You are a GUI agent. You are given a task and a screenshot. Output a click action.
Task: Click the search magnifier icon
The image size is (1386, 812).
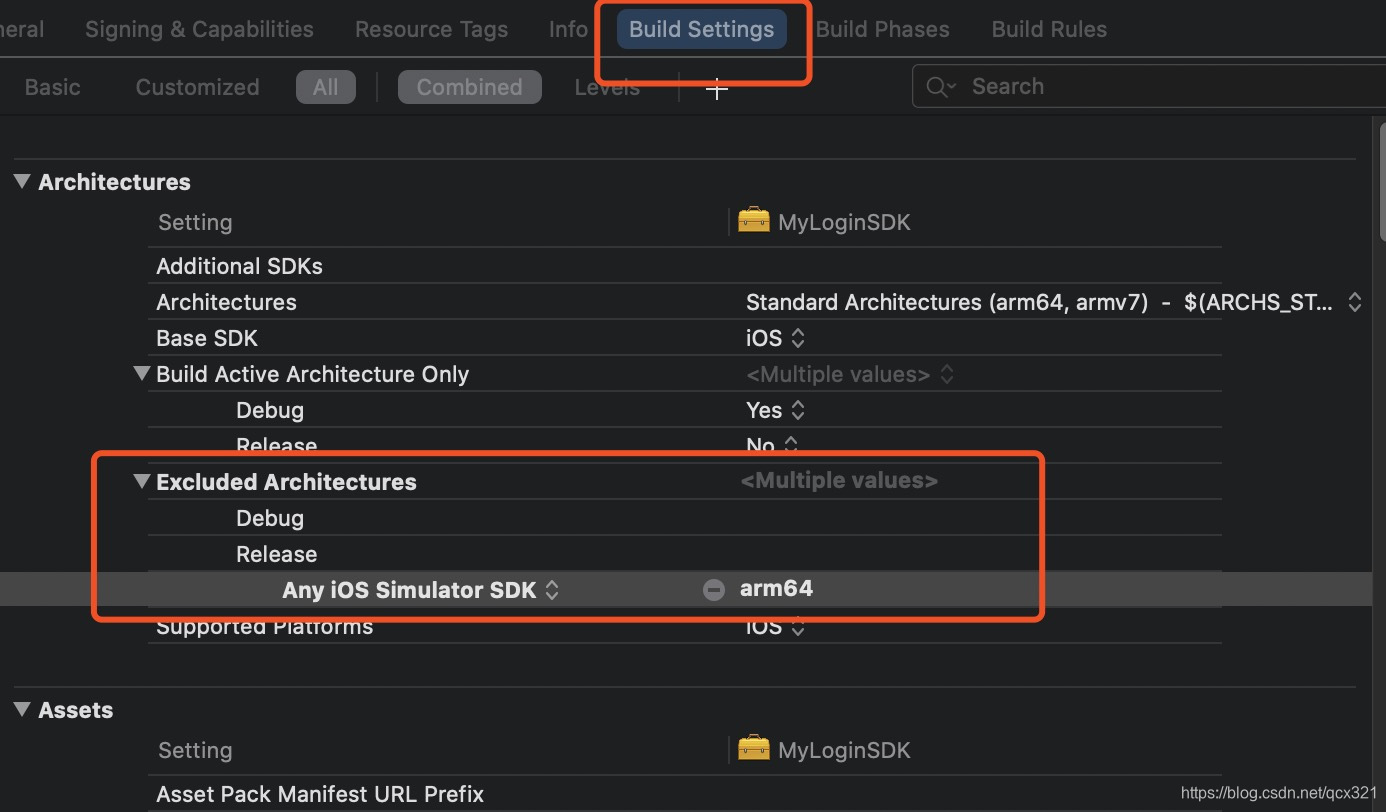940,87
